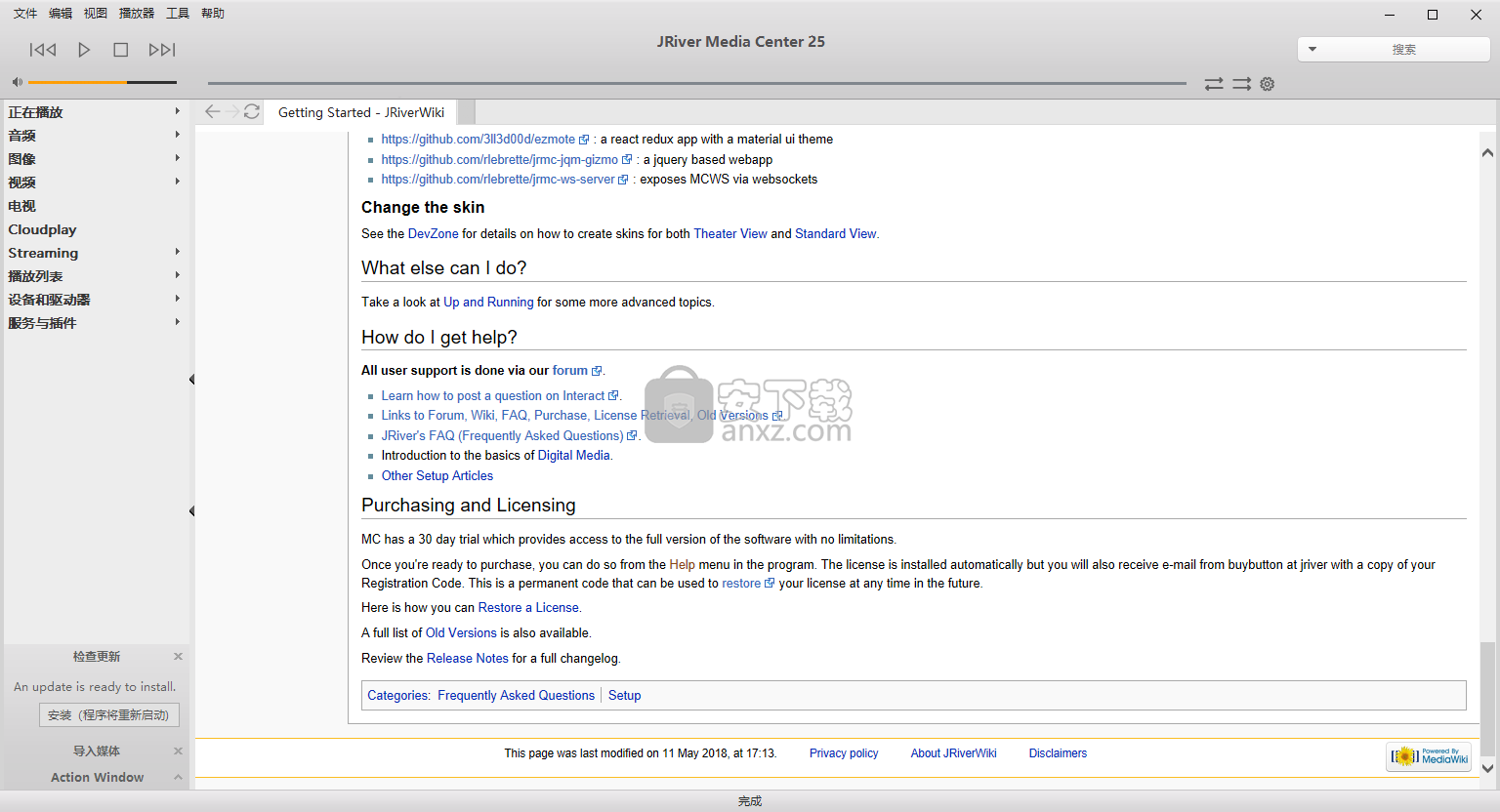The height and width of the screenshot is (812, 1500).
Task: Expand the 图像 tree arrow
Action: 177,158
